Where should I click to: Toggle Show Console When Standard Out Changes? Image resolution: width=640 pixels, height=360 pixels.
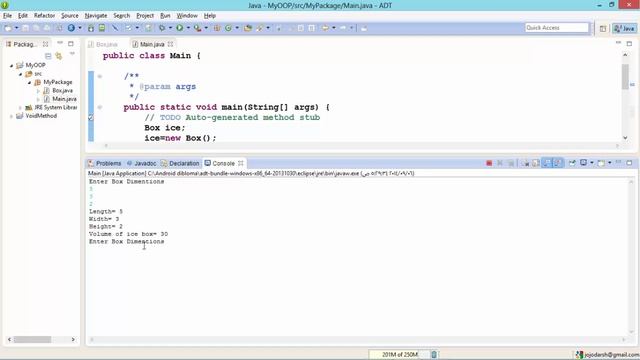coord(547,163)
